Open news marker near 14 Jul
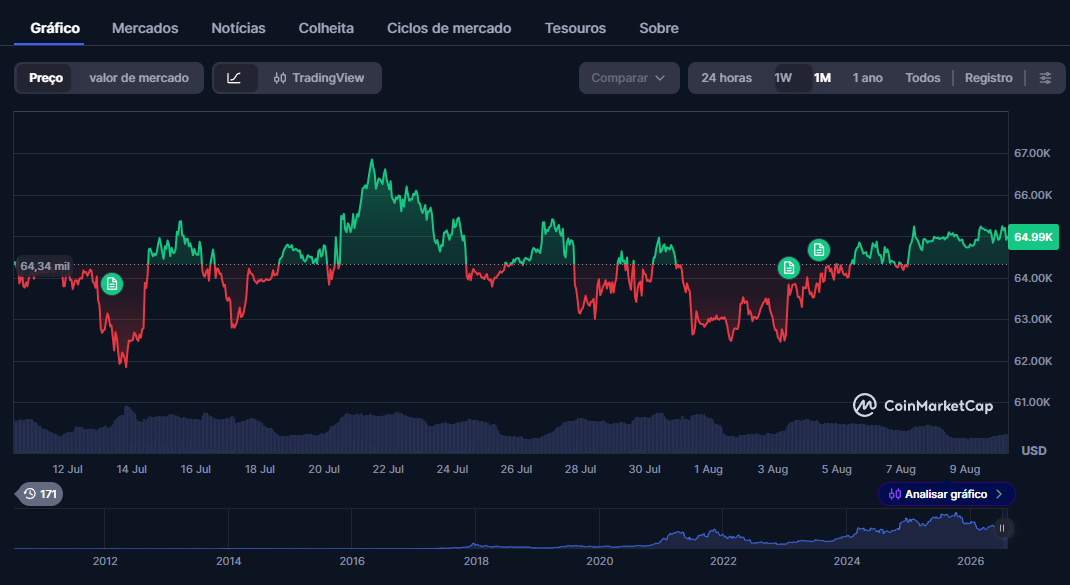This screenshot has width=1070, height=585. 112,284
